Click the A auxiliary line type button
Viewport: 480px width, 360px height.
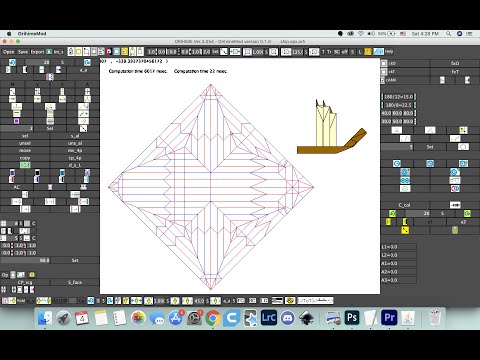pos(87,84)
